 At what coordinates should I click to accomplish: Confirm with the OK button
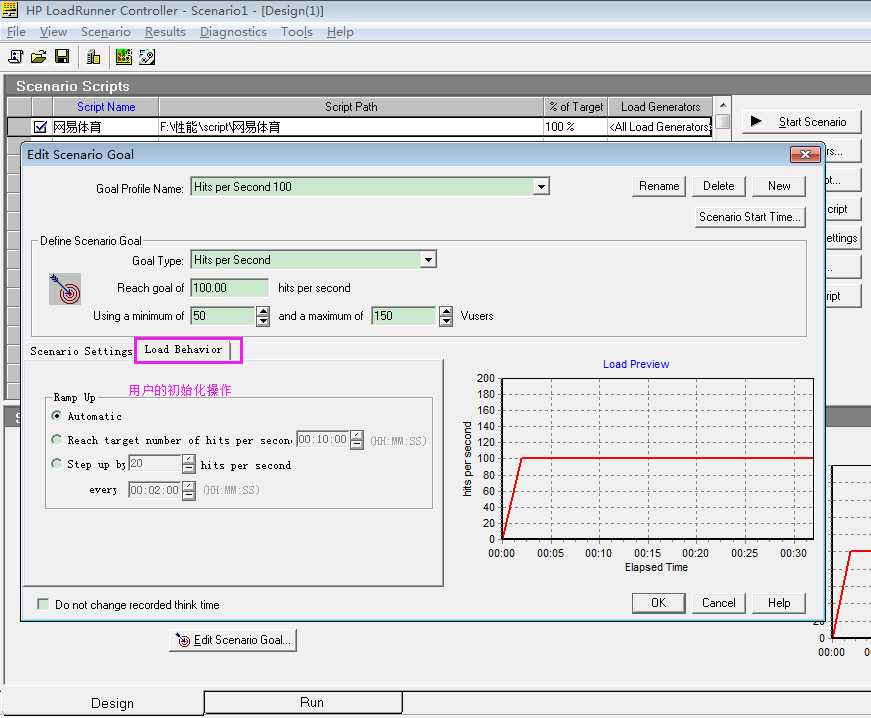(658, 603)
